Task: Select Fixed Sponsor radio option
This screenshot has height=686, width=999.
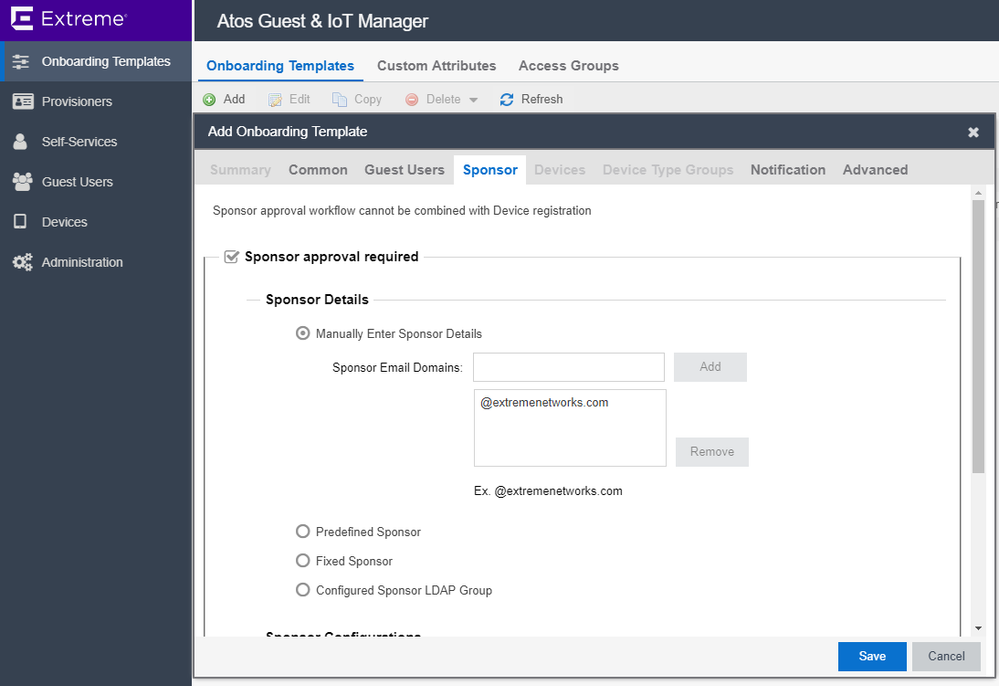Action: click(303, 561)
